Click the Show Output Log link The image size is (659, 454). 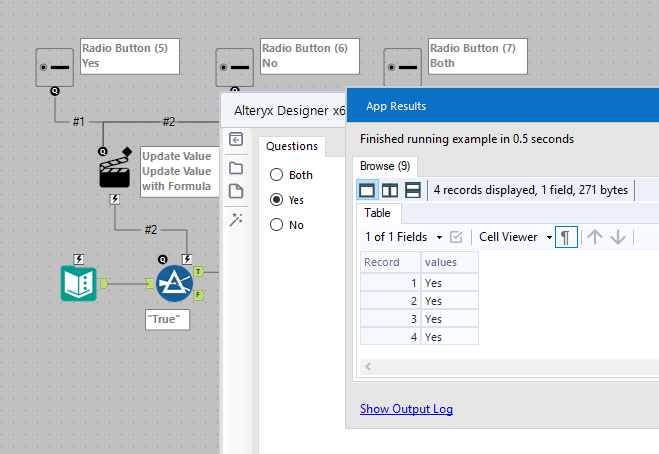(406, 409)
